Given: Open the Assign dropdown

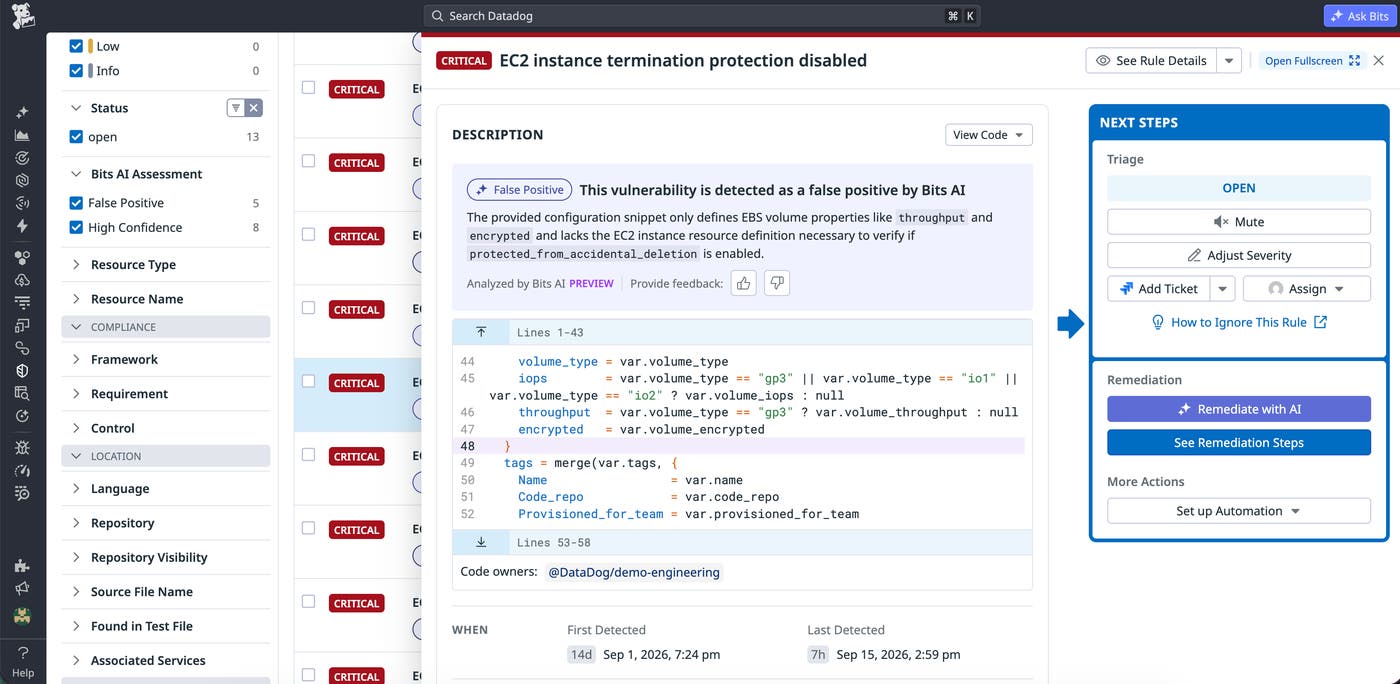Looking at the screenshot, I should 1306,289.
